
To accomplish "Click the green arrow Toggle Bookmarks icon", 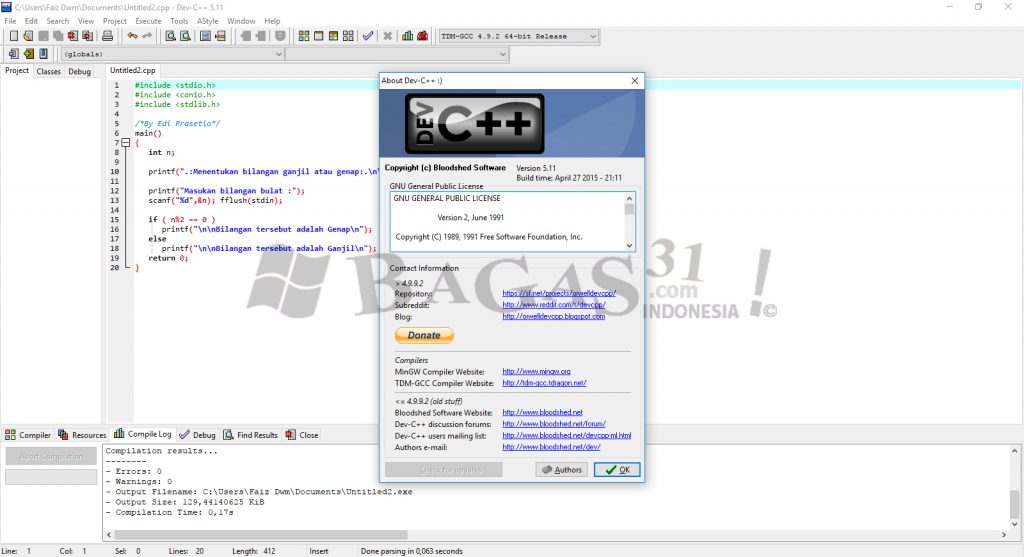I will 28,54.
